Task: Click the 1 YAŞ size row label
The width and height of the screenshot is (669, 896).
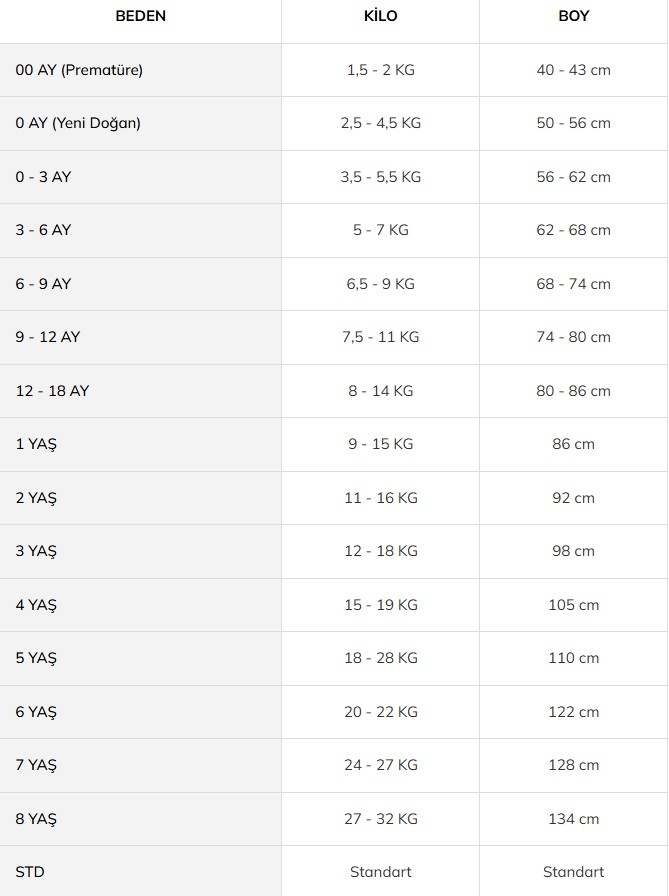Action: coord(36,445)
